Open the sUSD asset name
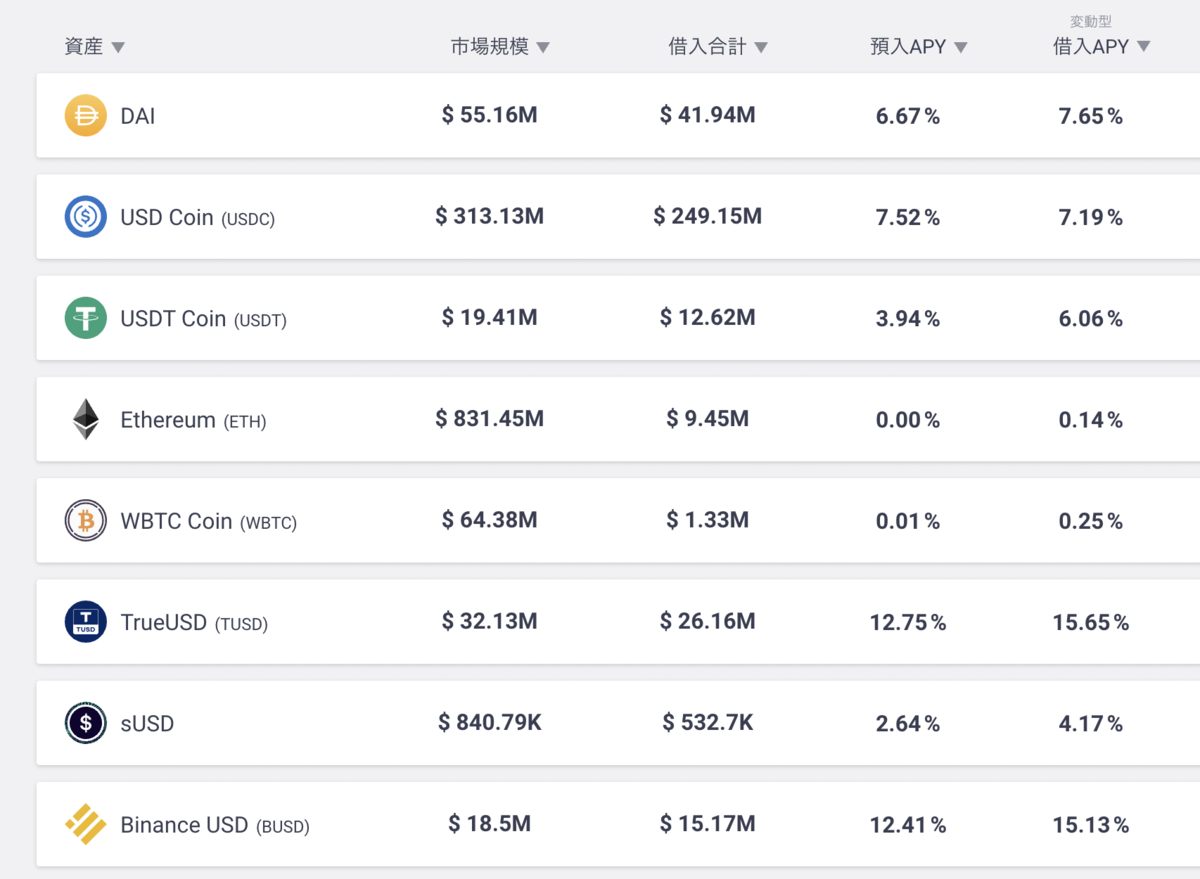The image size is (1200, 879). tap(147, 723)
